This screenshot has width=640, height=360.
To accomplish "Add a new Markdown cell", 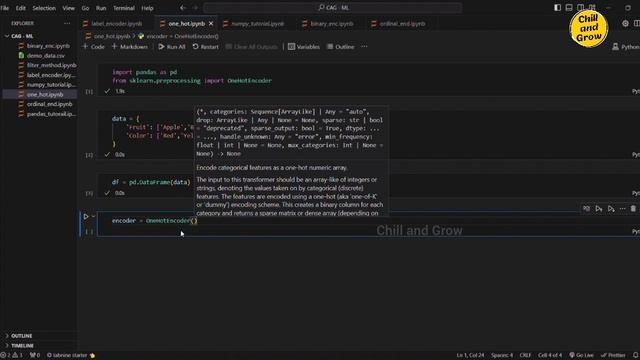I will pyautogui.click(x=130, y=47).
